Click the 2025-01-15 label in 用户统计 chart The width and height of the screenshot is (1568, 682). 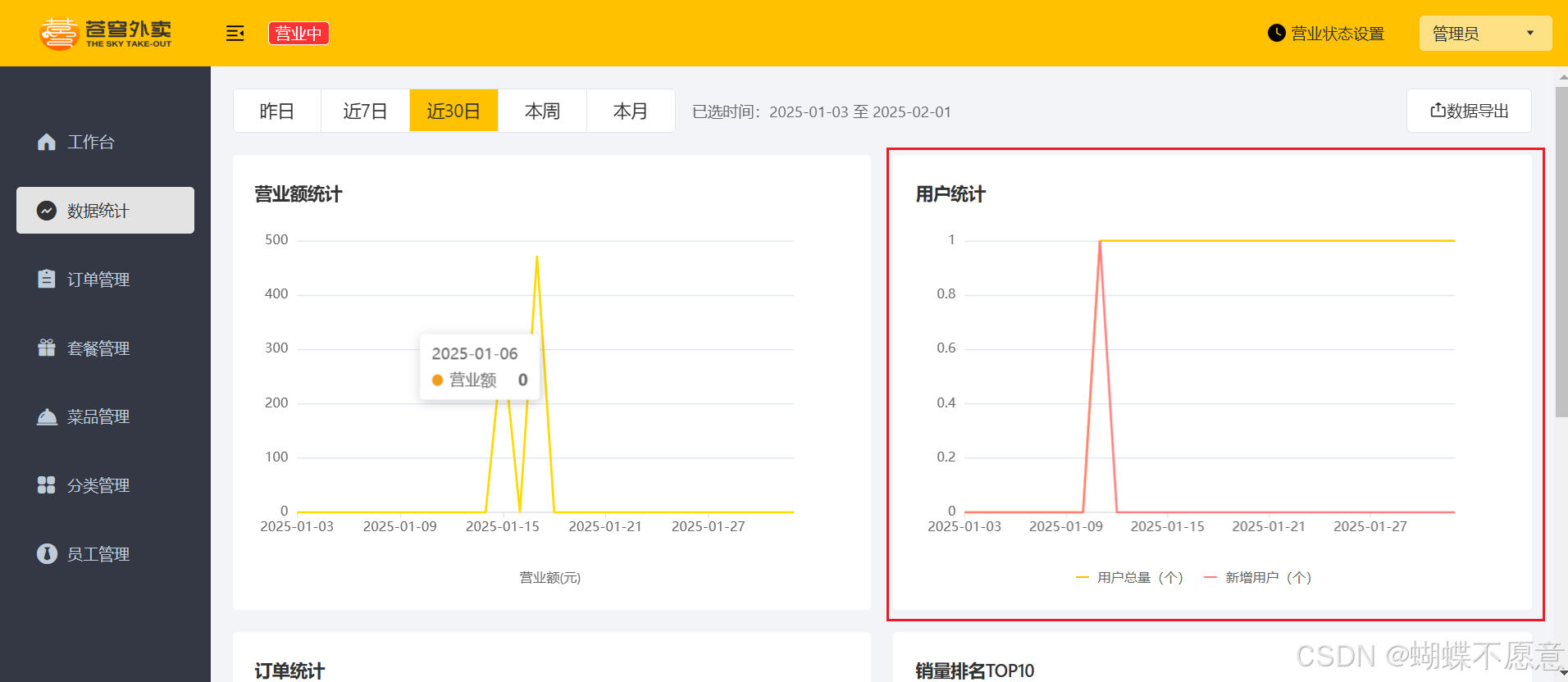(x=1168, y=526)
